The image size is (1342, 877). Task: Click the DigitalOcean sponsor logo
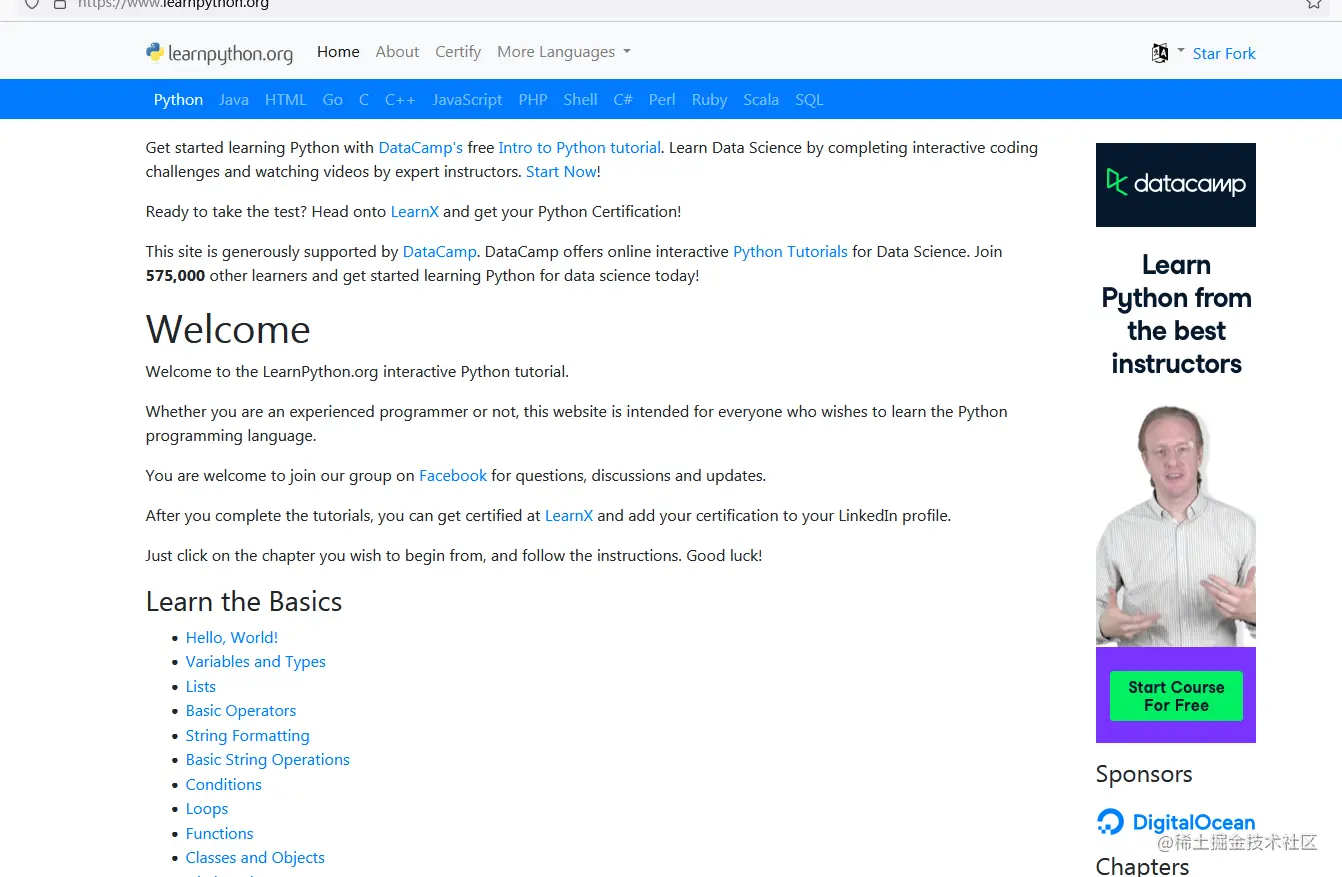click(x=1175, y=822)
